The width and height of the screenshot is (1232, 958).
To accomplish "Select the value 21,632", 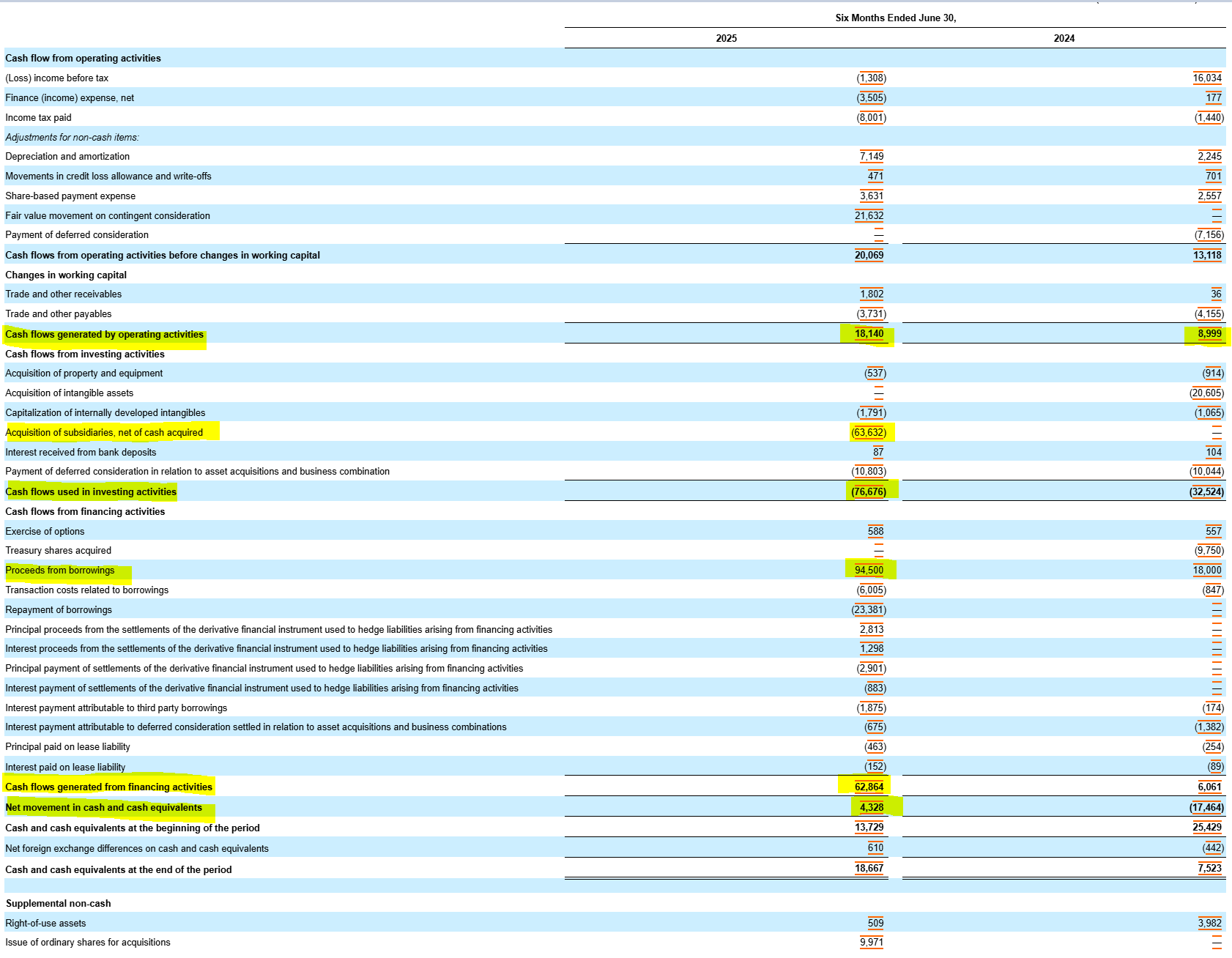I will click(x=869, y=216).
